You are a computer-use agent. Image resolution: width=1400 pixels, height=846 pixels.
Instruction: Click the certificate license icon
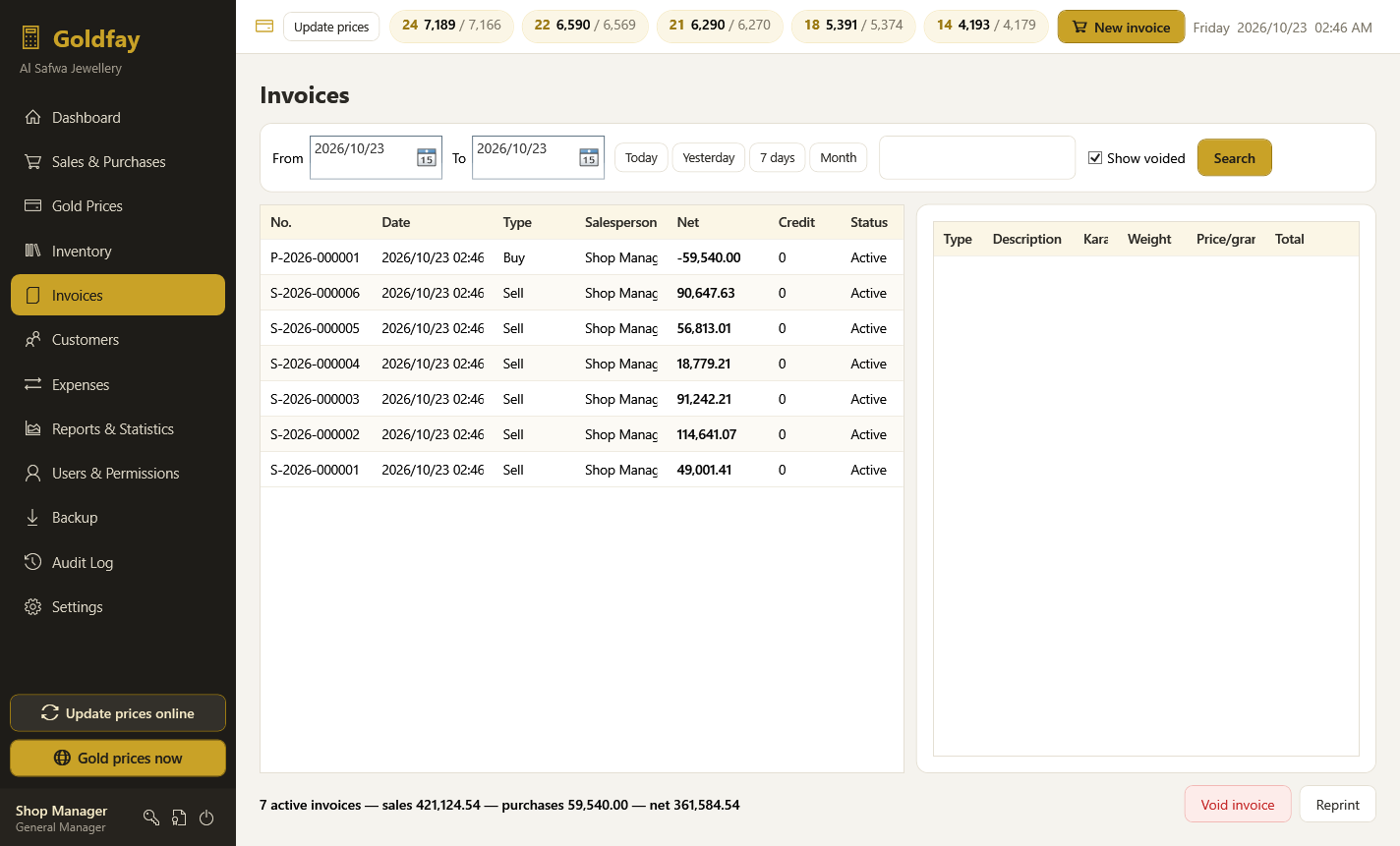(179, 818)
